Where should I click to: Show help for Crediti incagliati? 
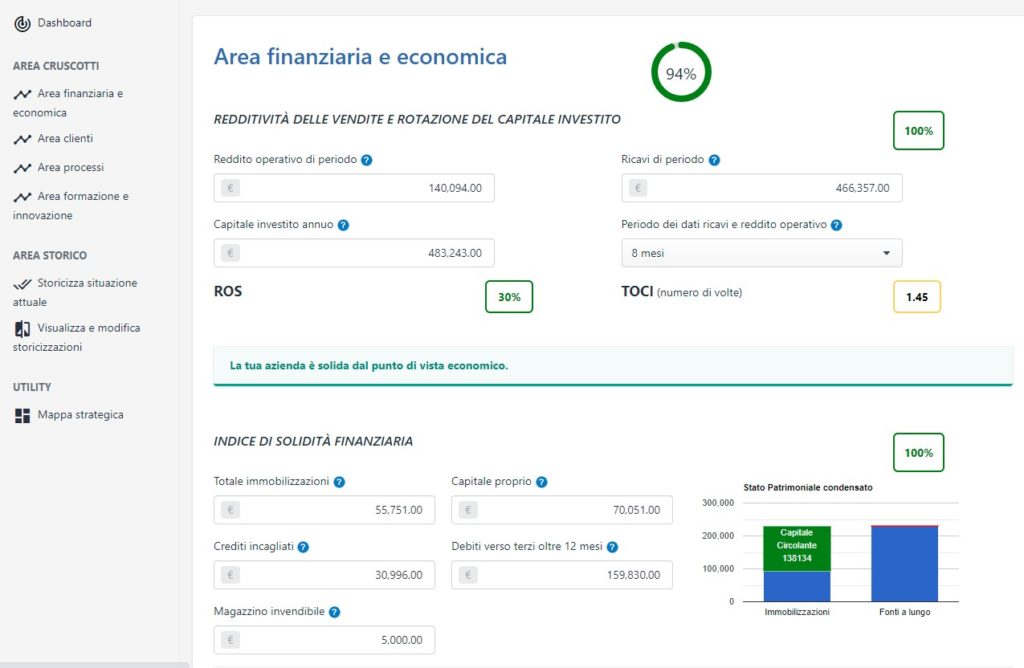pyautogui.click(x=303, y=547)
